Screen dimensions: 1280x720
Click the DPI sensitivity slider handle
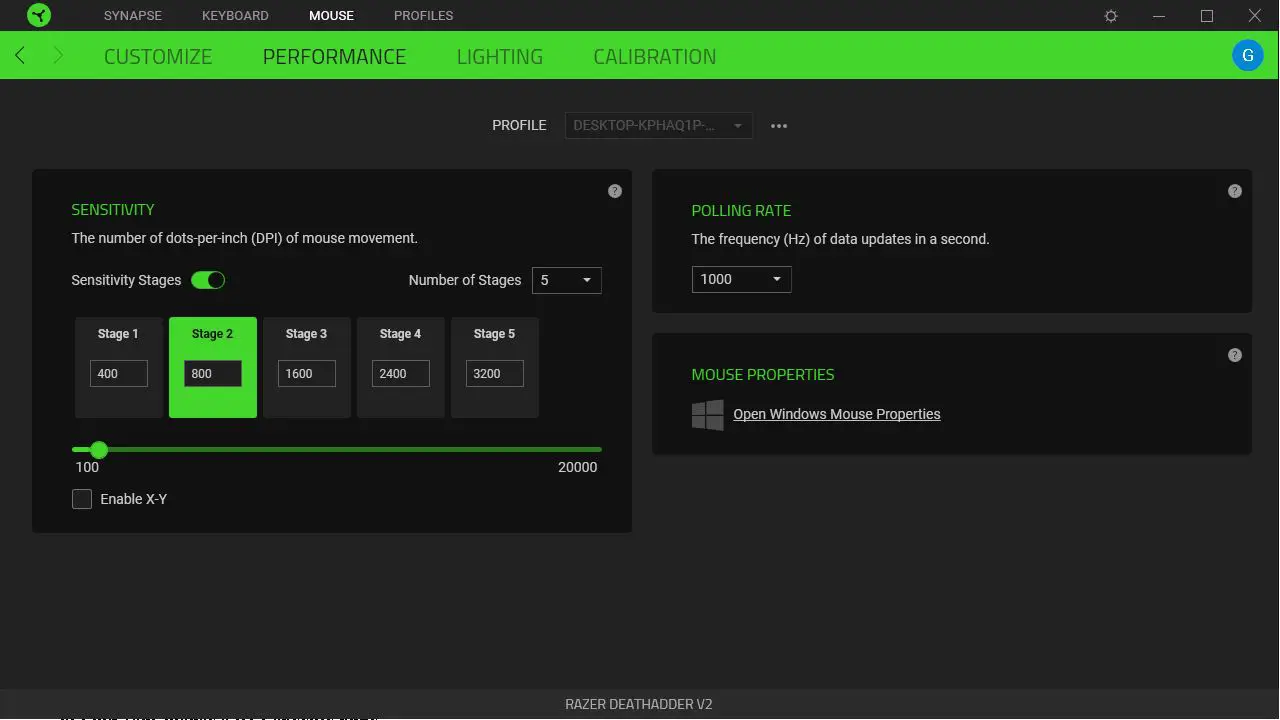[98, 450]
